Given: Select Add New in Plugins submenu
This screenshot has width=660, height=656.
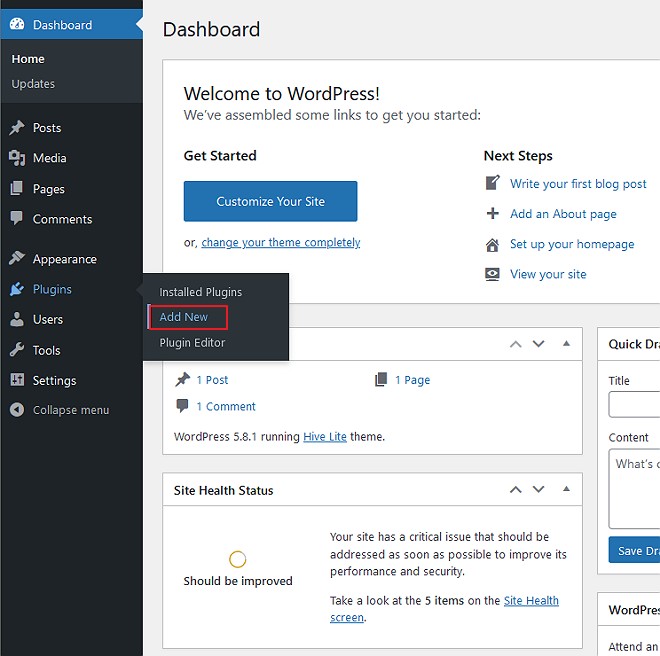Looking at the screenshot, I should 184,317.
